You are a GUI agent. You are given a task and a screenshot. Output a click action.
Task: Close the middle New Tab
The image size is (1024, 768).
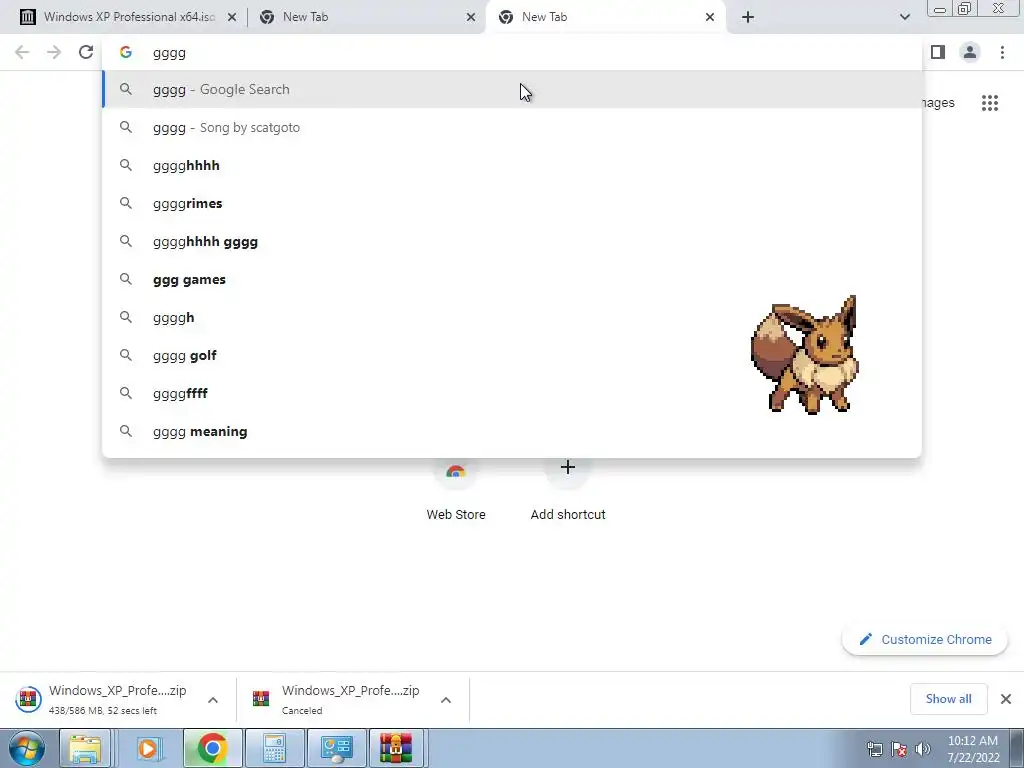471,17
